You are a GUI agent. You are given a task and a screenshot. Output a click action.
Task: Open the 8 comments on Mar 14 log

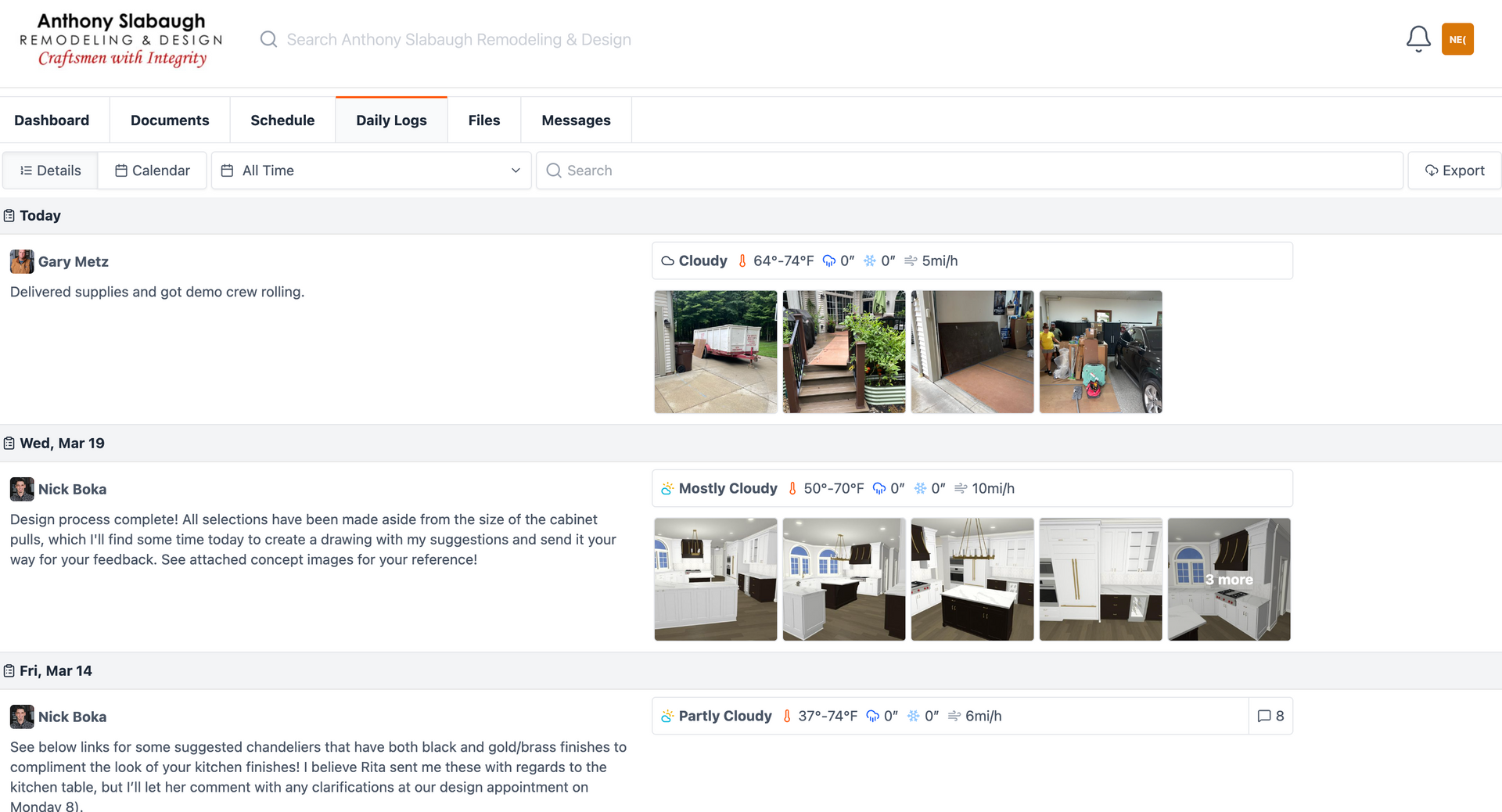click(1270, 716)
